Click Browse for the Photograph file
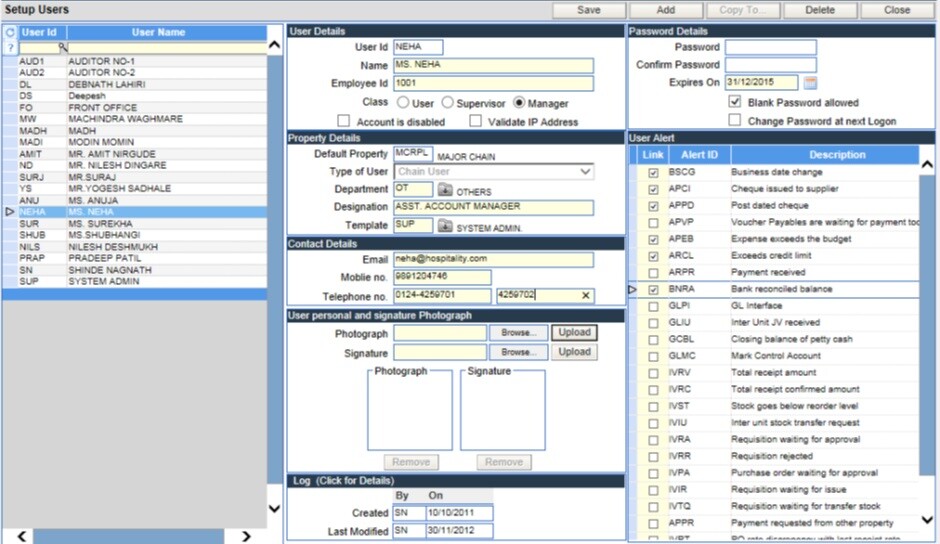This screenshot has width=940, height=544. [x=518, y=333]
